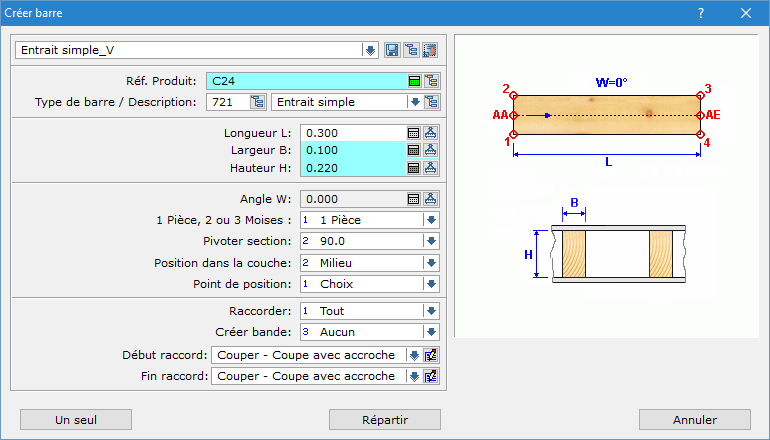
Task: Click the Annuler button
Action: tap(694, 419)
